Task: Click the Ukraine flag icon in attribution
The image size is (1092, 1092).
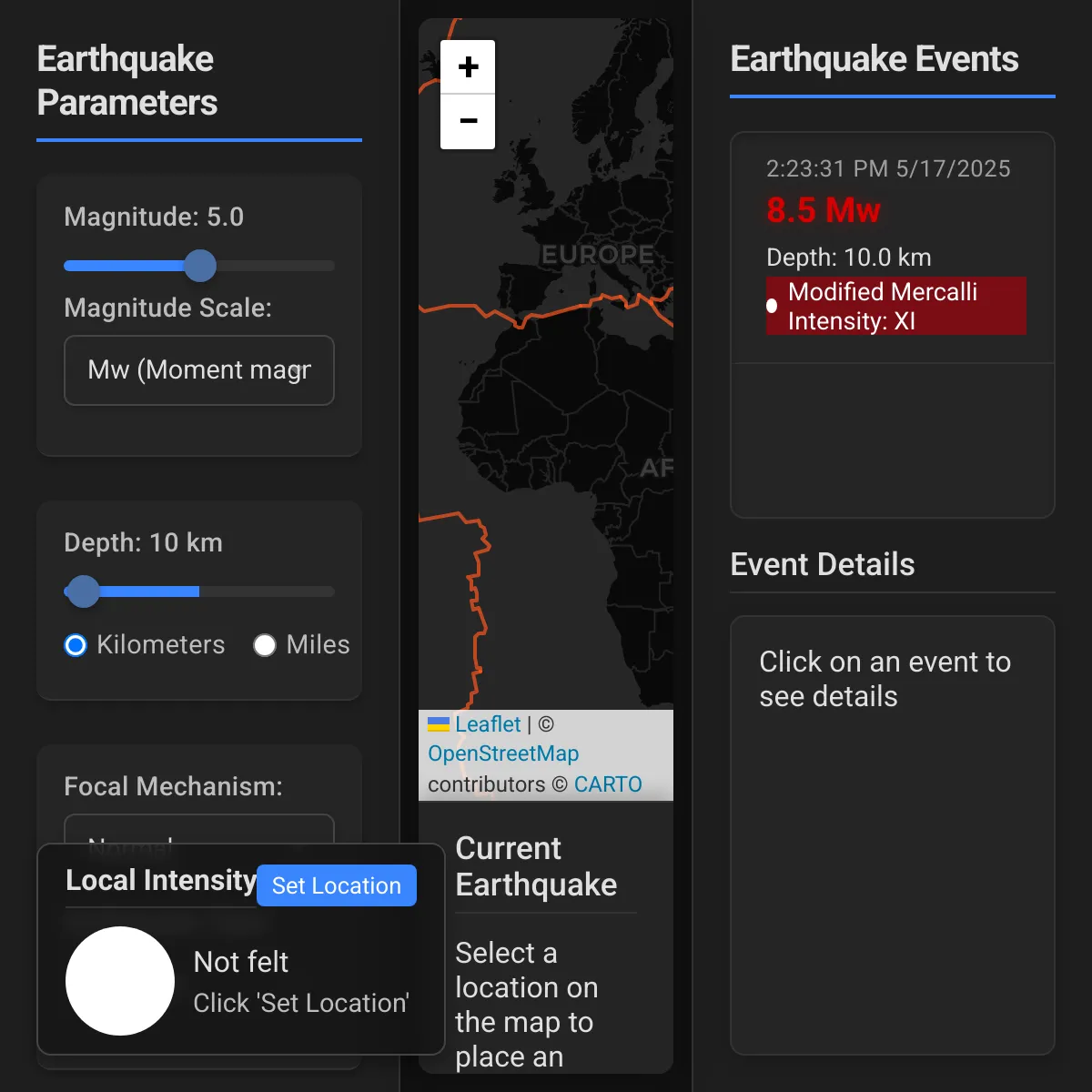Action: pos(439,724)
